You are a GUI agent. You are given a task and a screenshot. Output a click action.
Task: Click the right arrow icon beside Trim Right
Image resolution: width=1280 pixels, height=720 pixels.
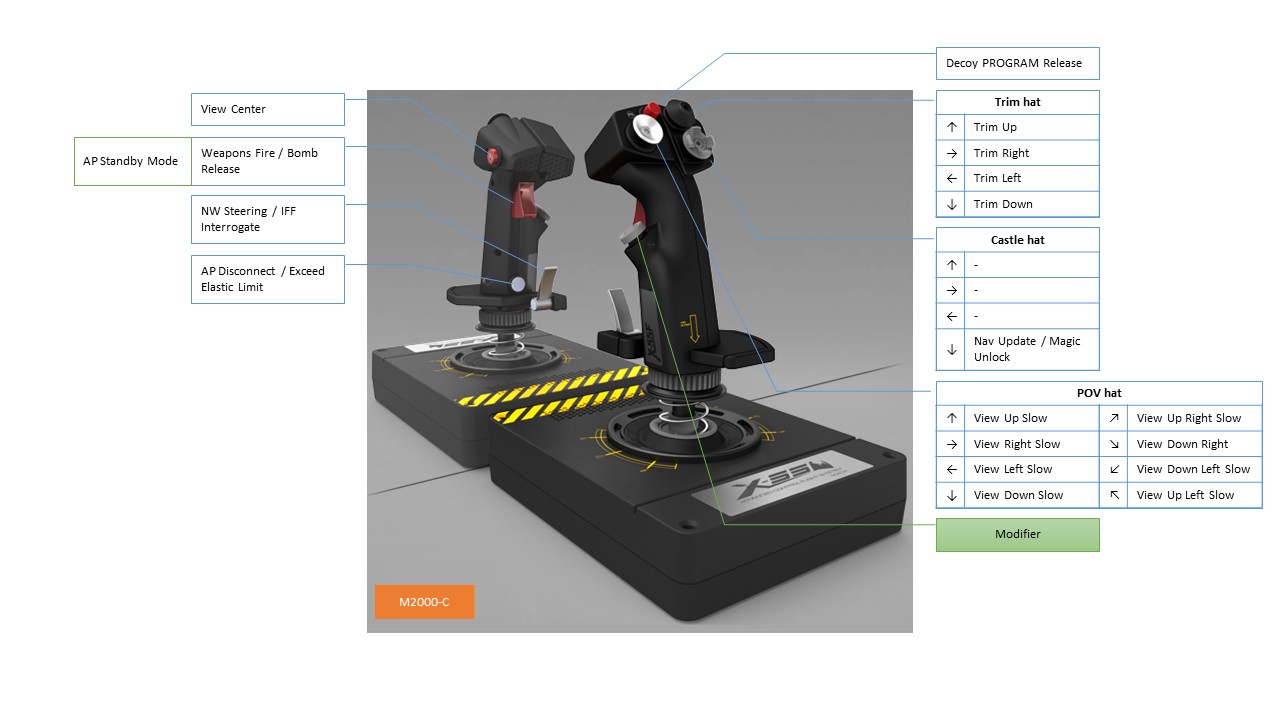pos(951,153)
